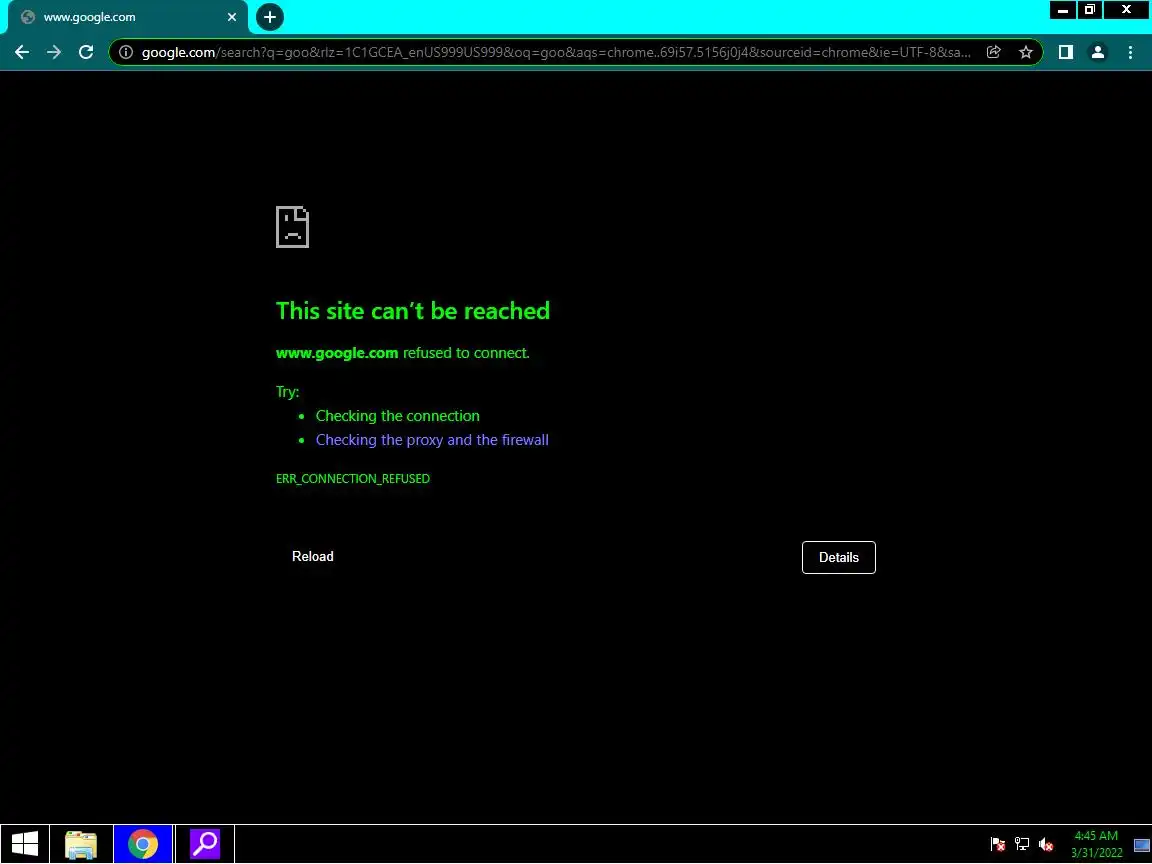
Task: Click the muted volume tray icon
Action: click(x=1046, y=844)
